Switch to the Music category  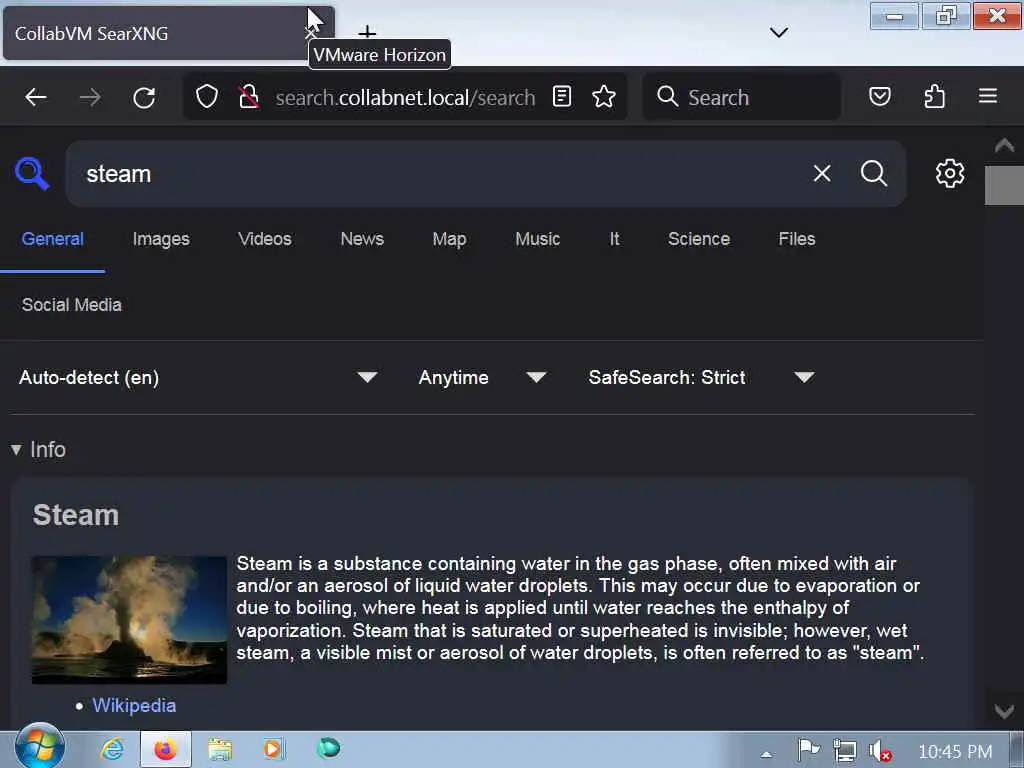537,239
